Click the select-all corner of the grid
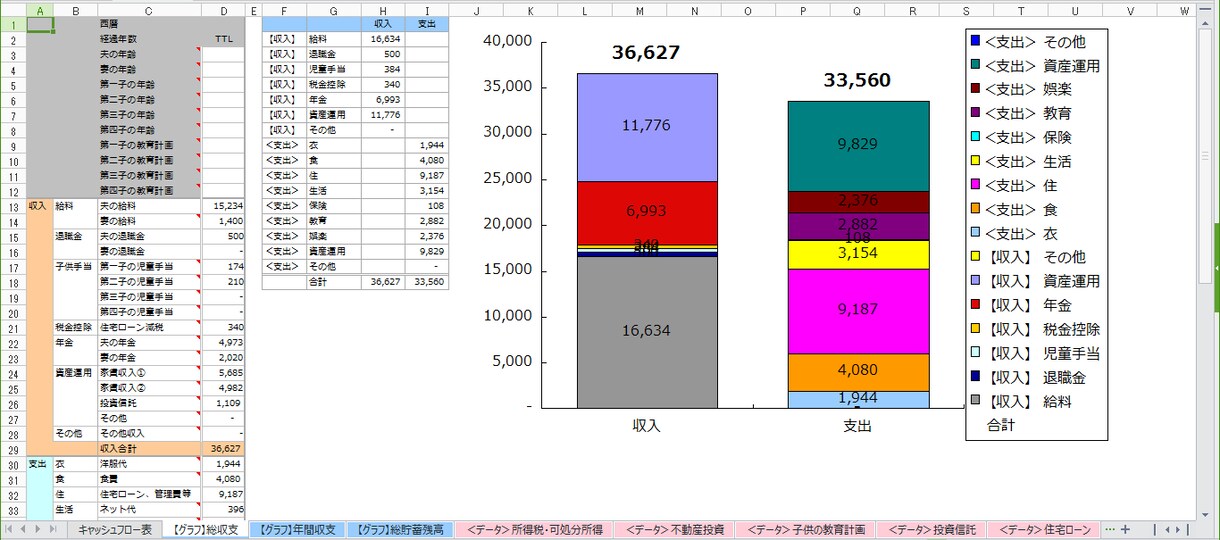The height and width of the screenshot is (540, 1220). [12, 10]
